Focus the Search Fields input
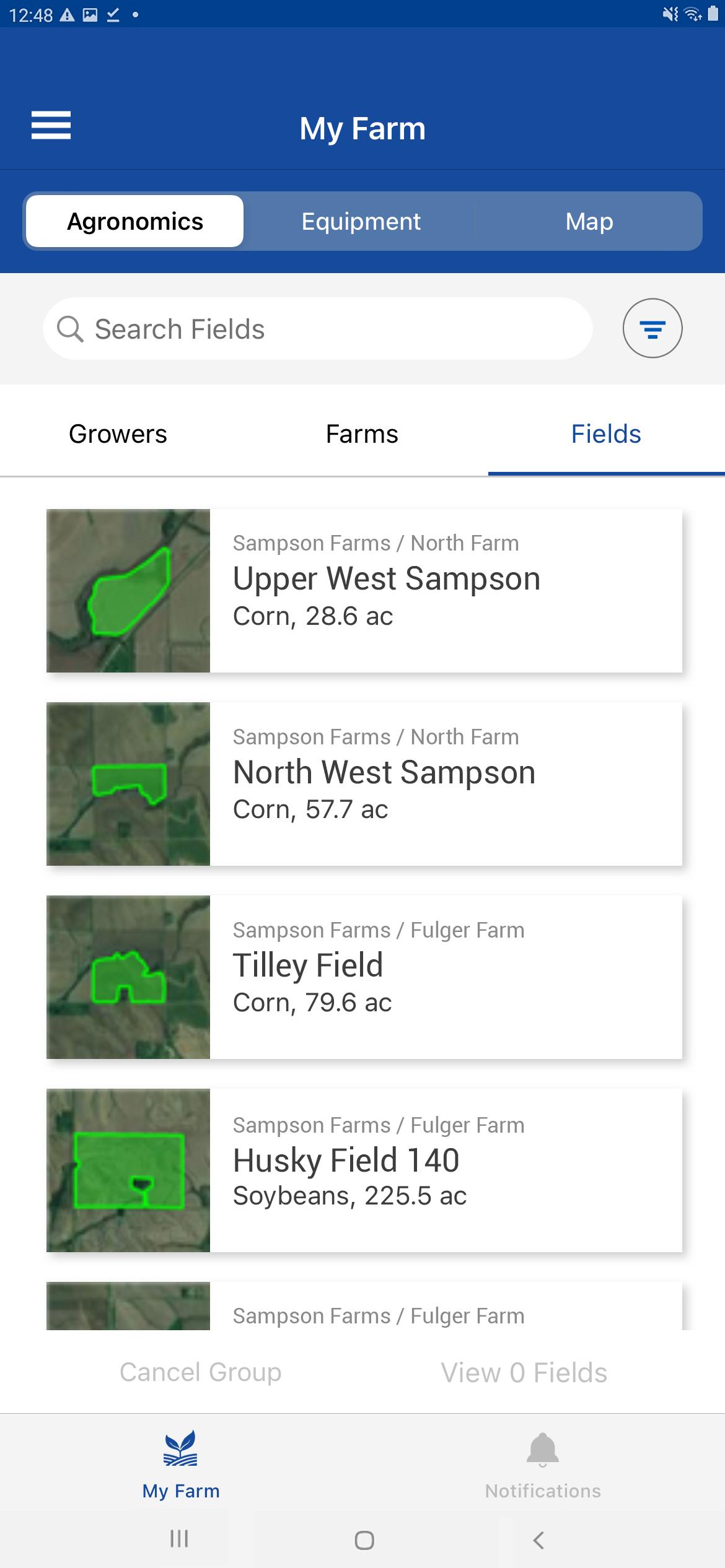 318,329
